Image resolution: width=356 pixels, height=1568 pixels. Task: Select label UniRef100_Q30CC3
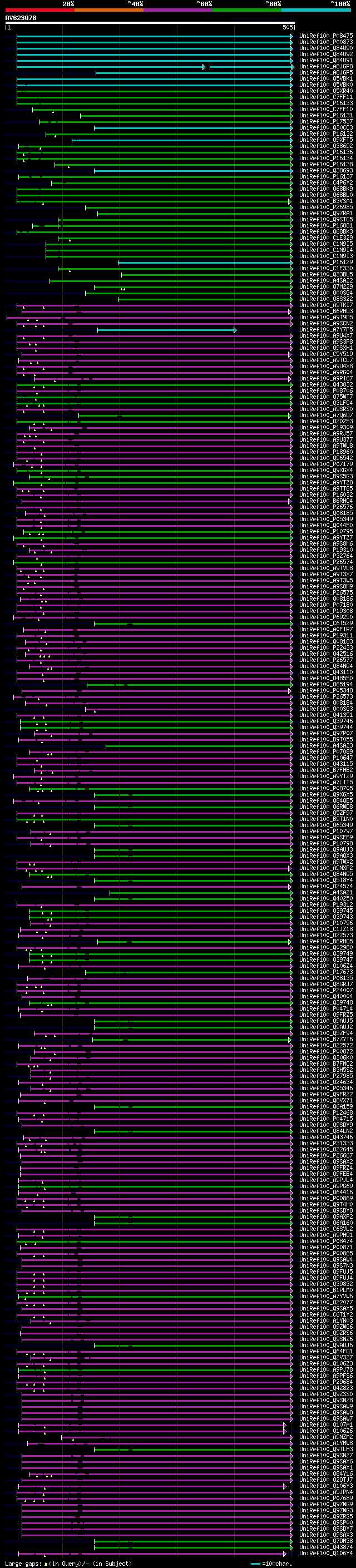[x=326, y=128]
